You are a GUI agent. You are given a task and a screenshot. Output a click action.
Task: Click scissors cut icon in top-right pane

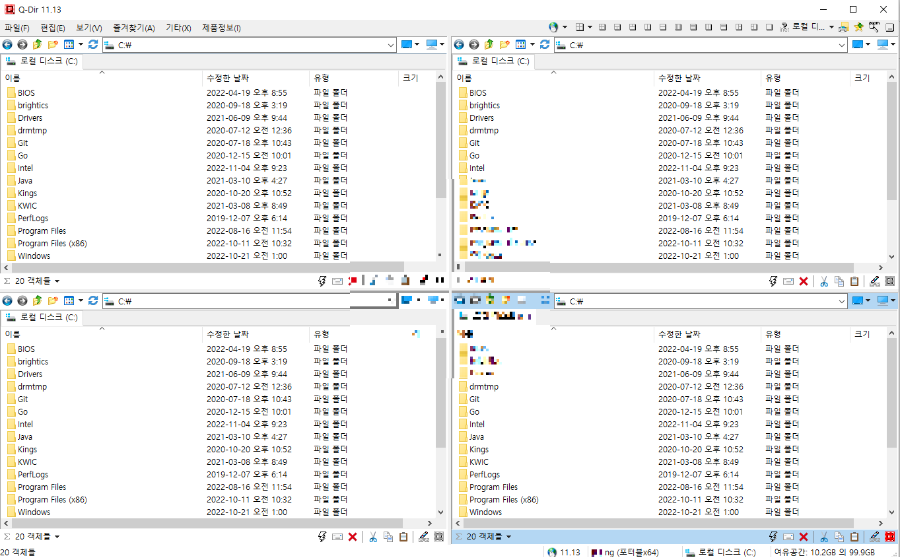(x=824, y=281)
